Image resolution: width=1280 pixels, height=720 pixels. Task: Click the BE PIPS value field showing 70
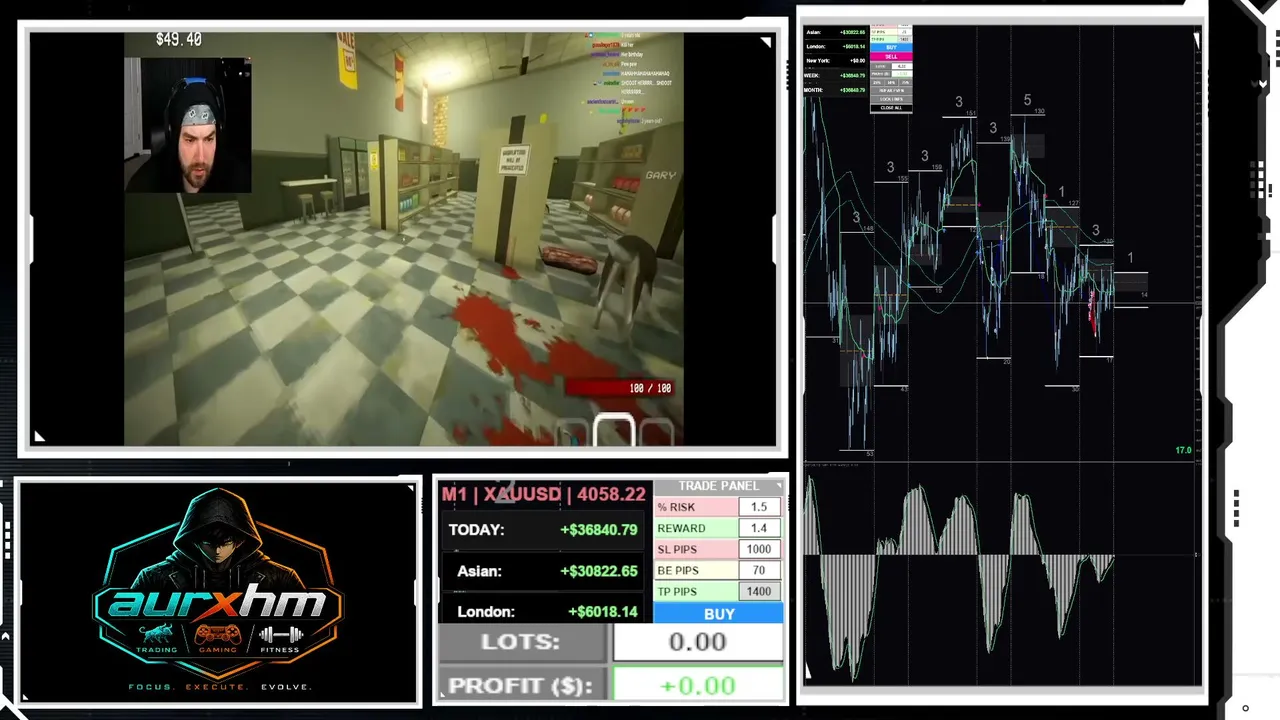pyautogui.click(x=759, y=570)
